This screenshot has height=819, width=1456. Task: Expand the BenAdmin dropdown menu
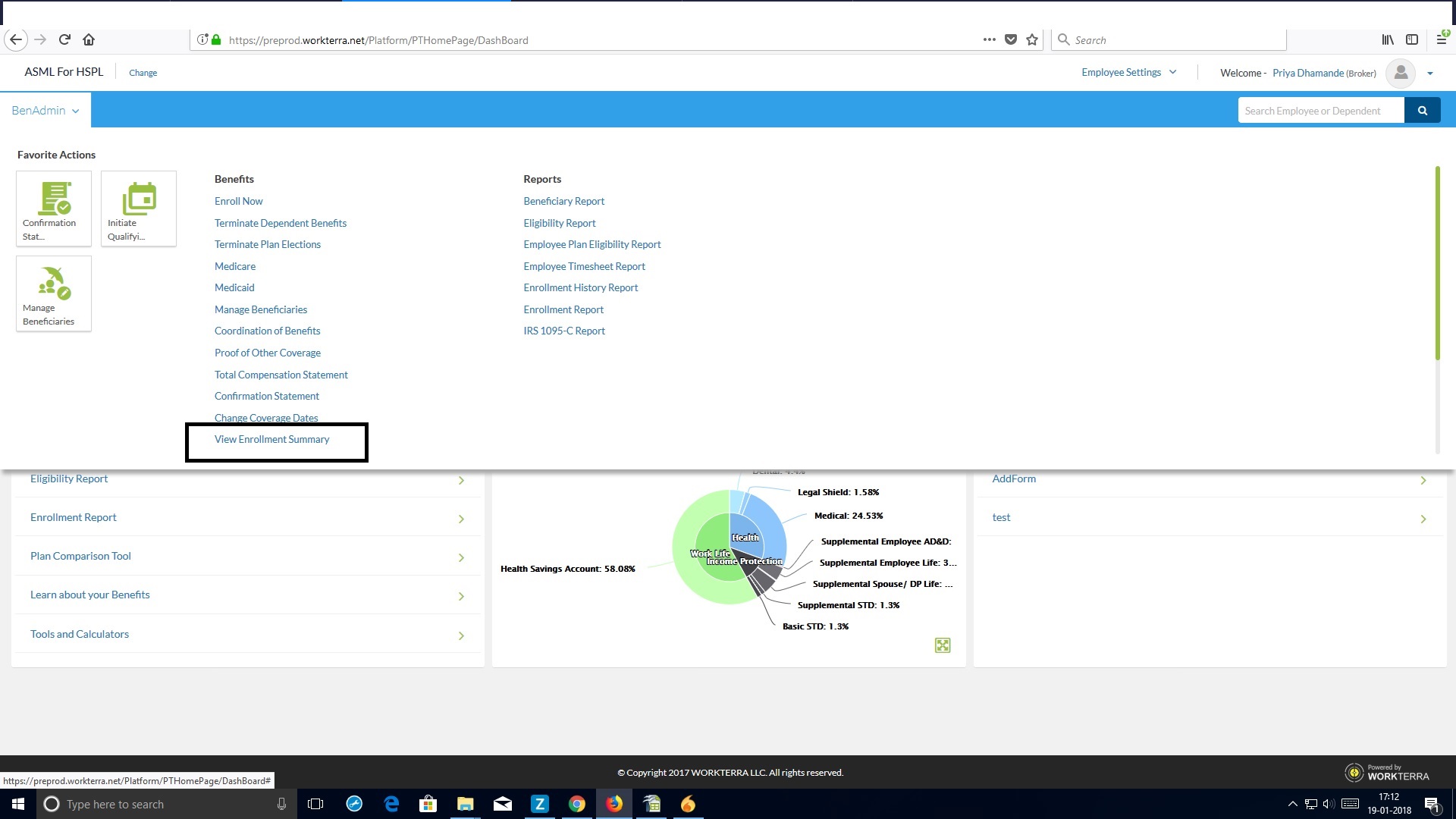click(45, 111)
